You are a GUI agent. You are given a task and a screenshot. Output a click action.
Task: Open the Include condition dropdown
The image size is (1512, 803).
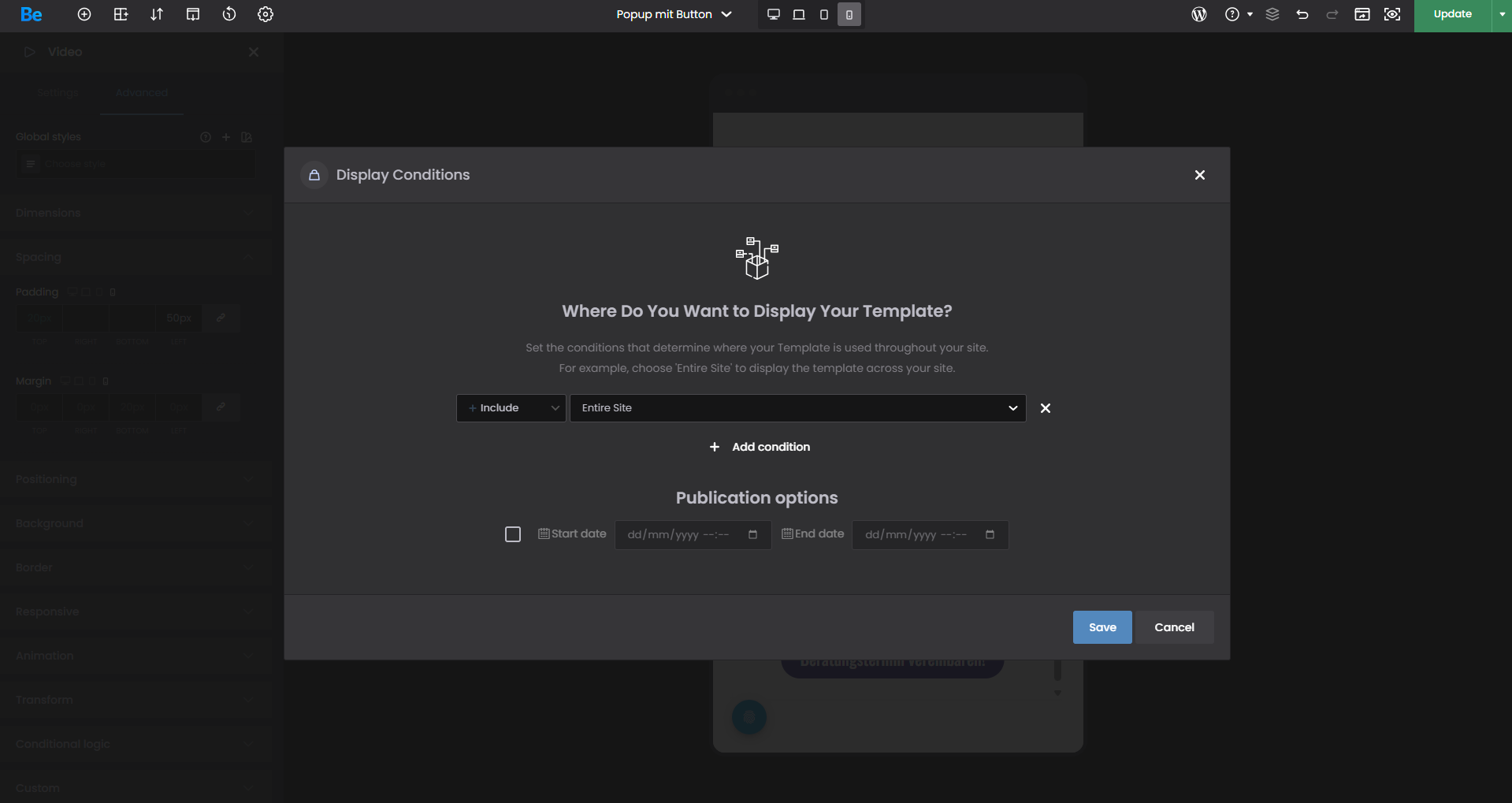(x=511, y=408)
